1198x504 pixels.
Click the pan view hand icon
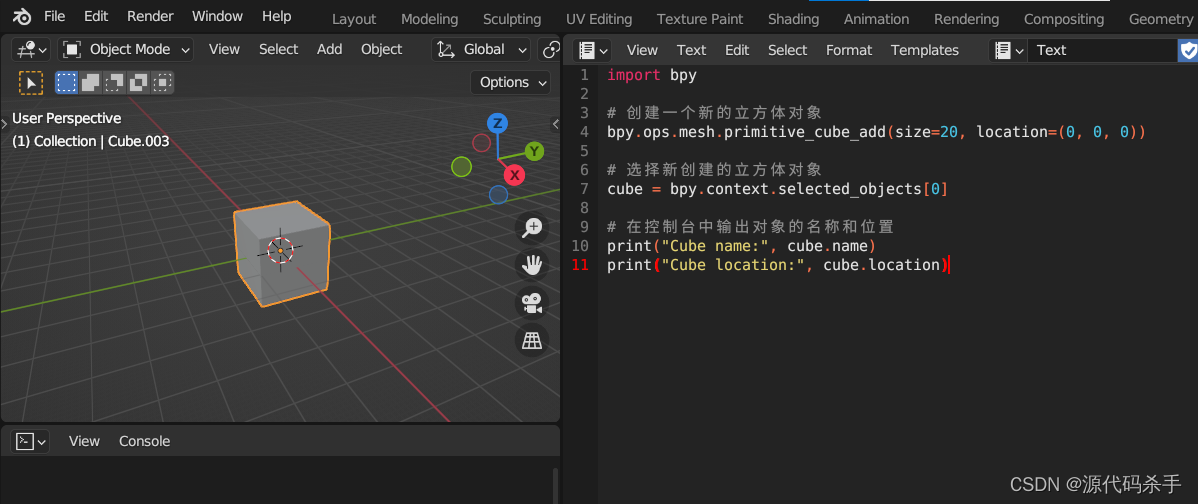click(531, 265)
